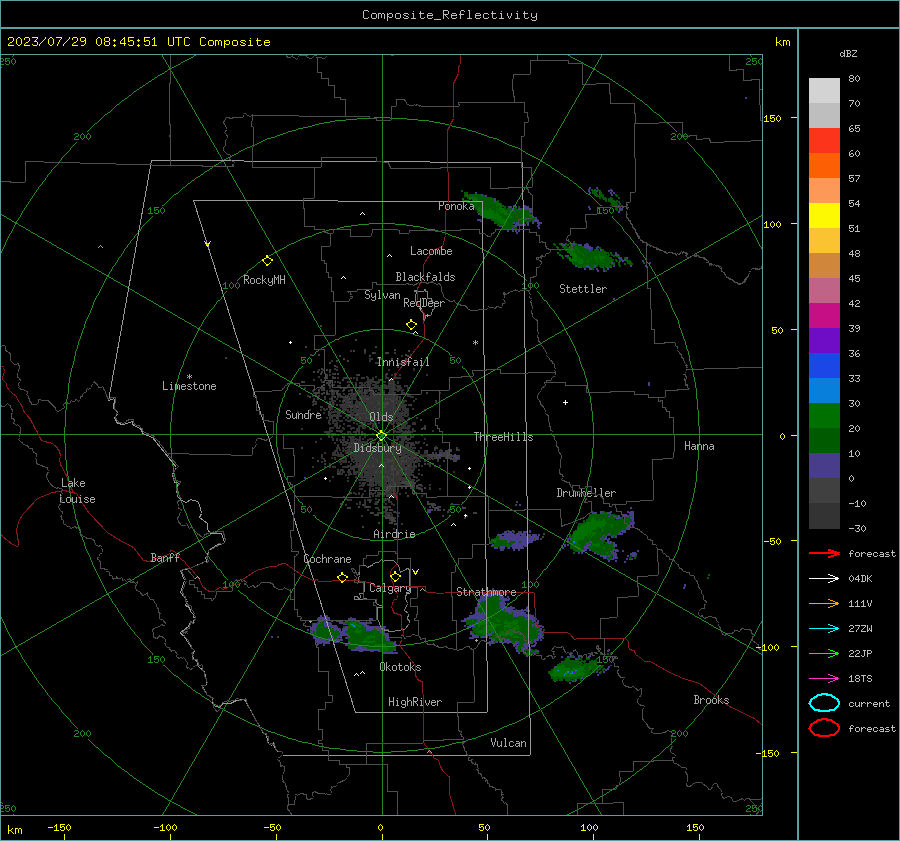
Task: Click the bright green 20-30 dBZ swatch
Action: (824, 416)
